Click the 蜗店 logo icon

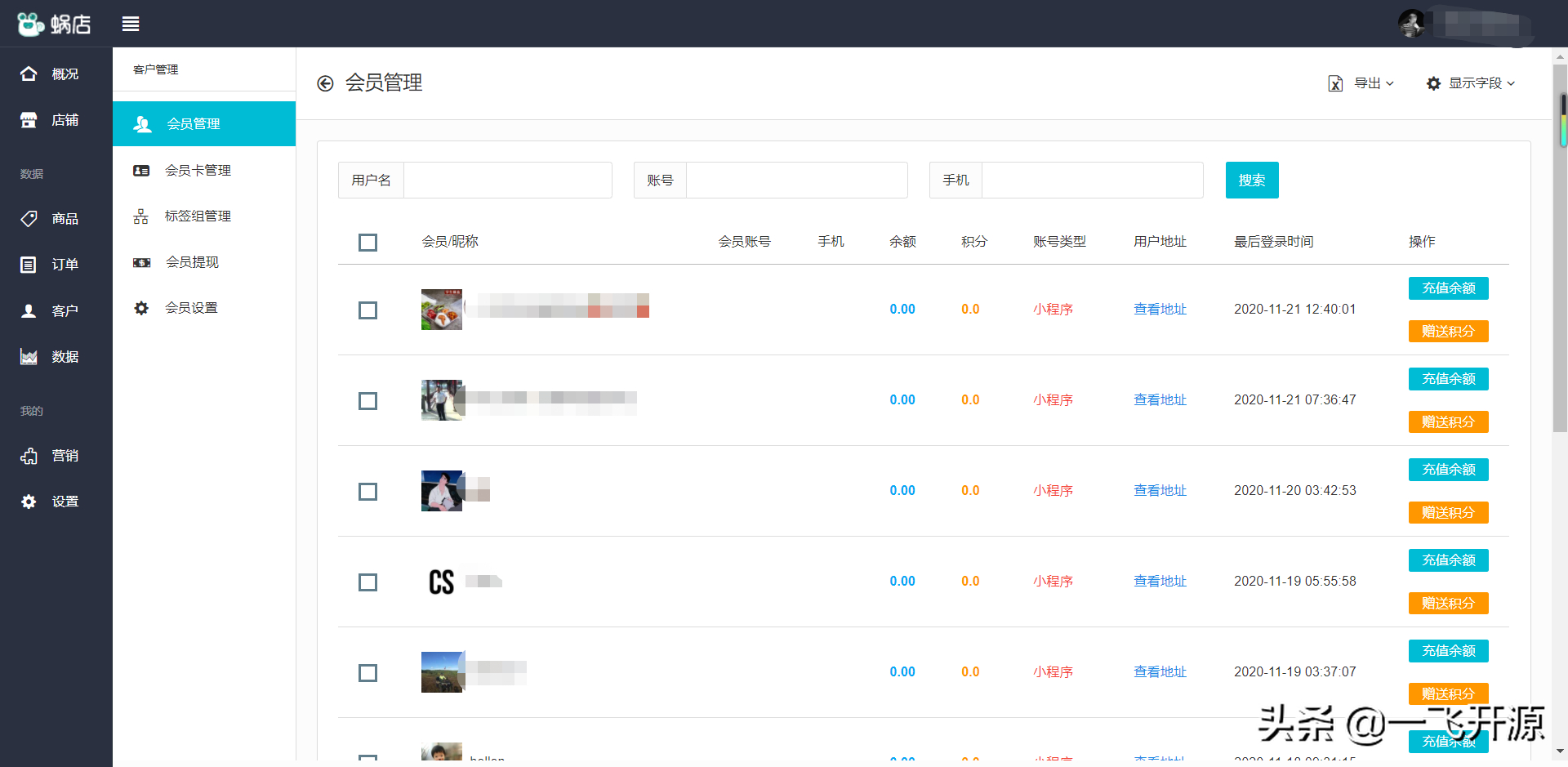(x=31, y=24)
